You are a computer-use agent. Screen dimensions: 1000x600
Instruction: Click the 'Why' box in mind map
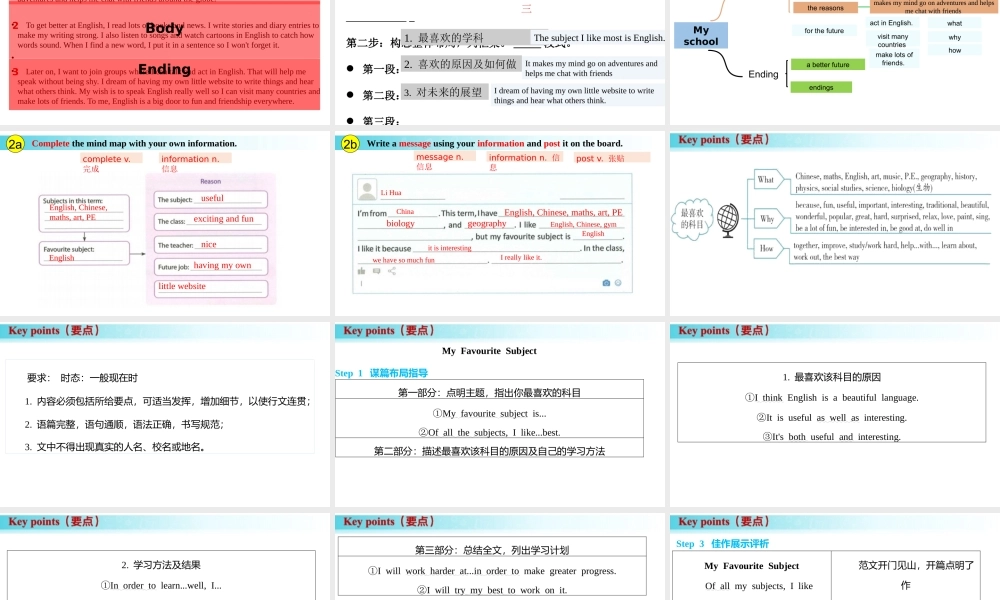coord(767,219)
